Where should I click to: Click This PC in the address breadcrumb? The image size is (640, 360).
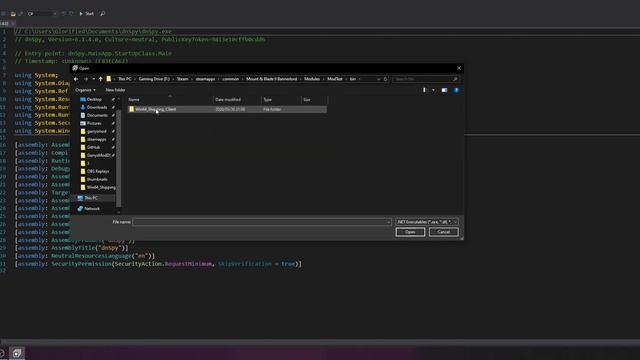pos(125,79)
